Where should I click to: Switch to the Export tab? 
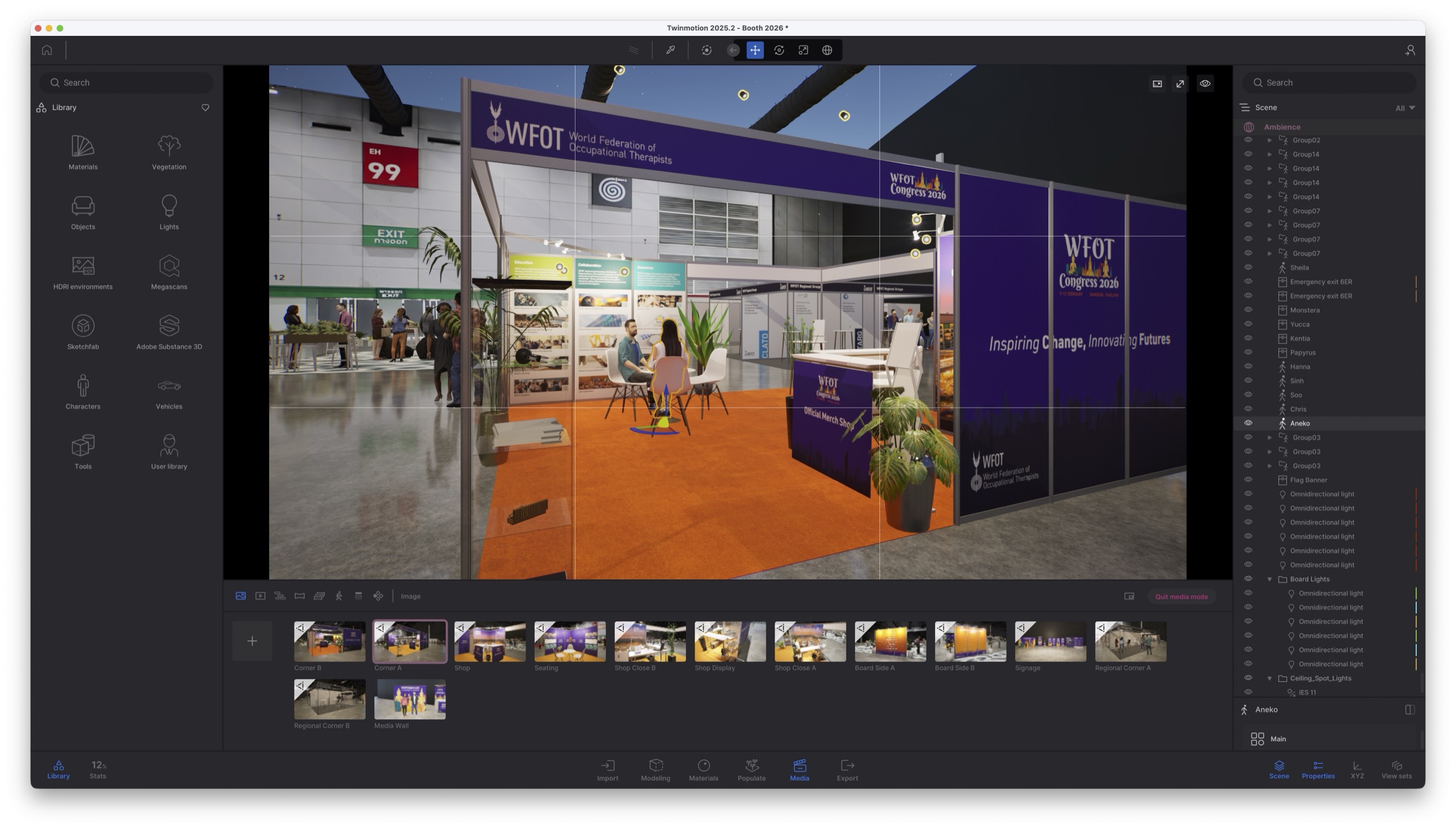[847, 770]
